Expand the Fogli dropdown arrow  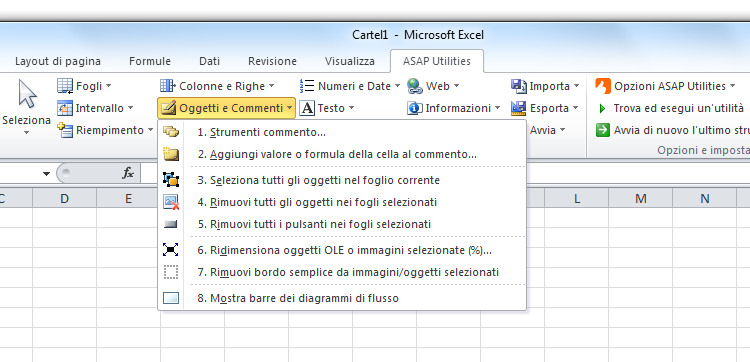[109, 86]
